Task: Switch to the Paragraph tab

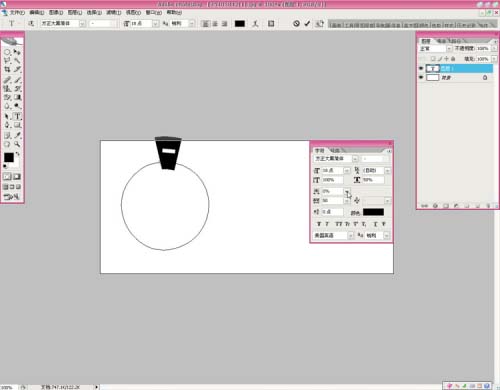Action: click(x=335, y=151)
